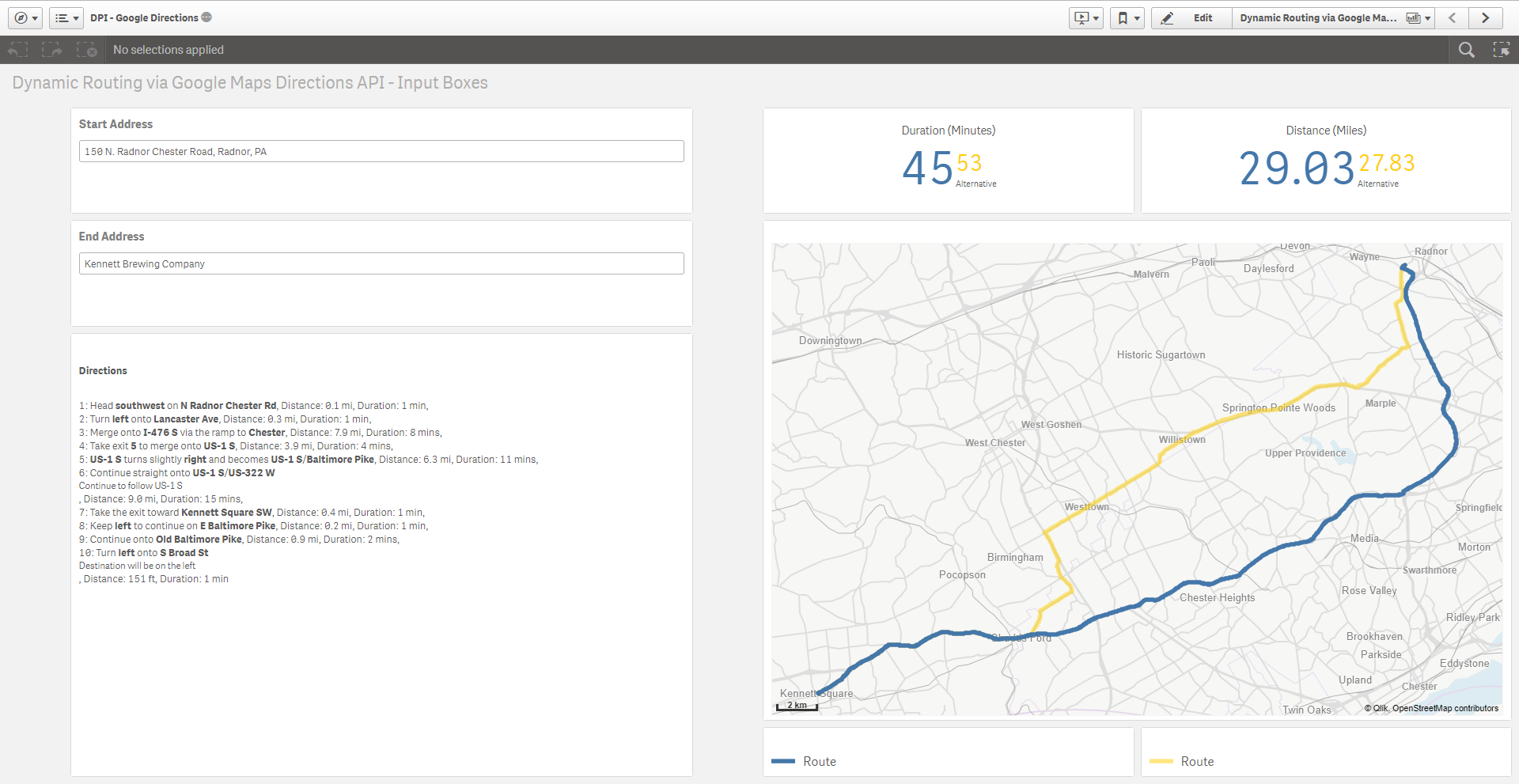1519x784 pixels.
Task: Select the alternative duration 53
Action: pos(969,163)
